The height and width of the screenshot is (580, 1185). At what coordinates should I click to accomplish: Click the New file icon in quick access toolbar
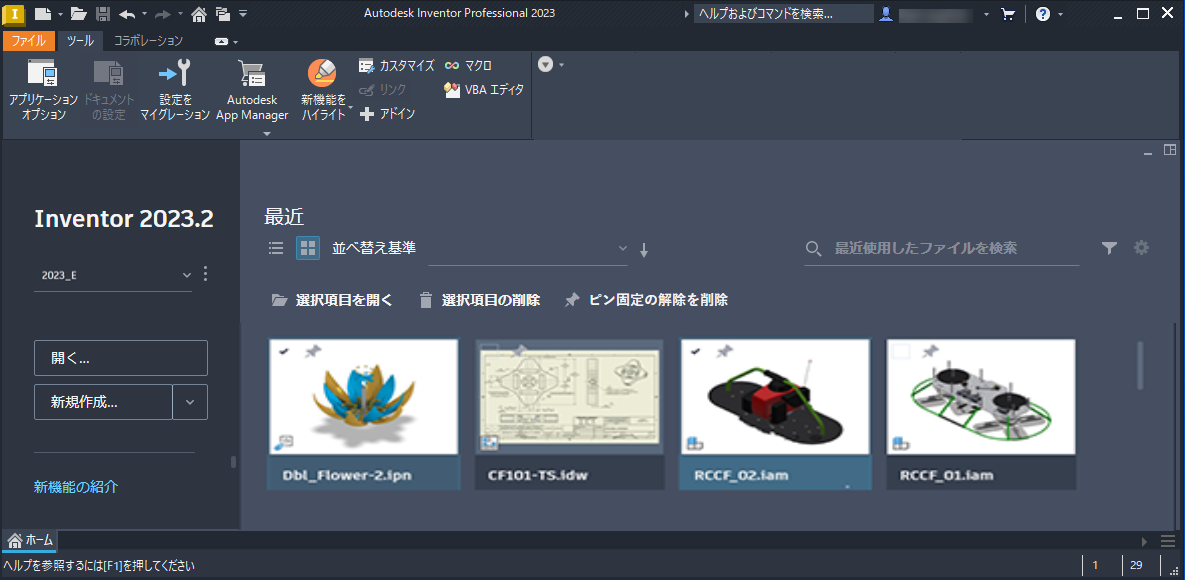point(44,14)
